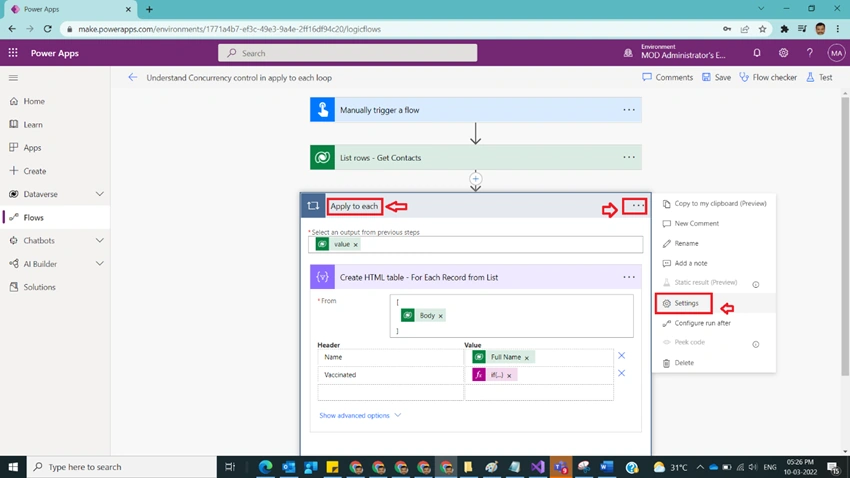
Task: Click the Manually trigger a flow icon
Action: (x=323, y=110)
